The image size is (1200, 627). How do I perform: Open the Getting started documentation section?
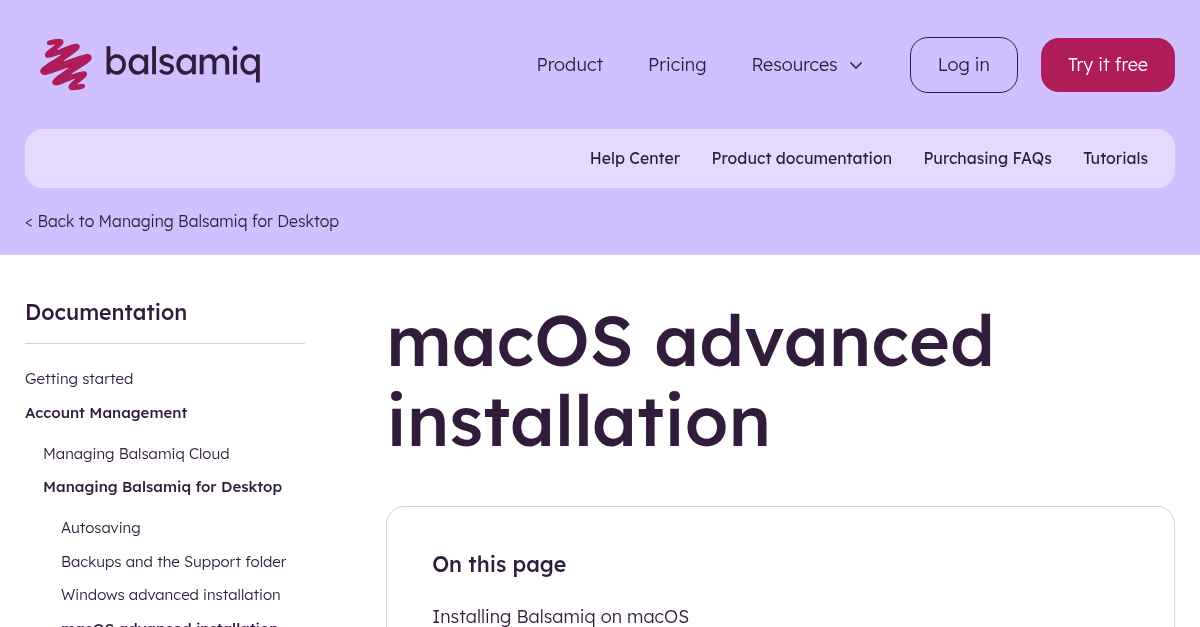(x=79, y=378)
